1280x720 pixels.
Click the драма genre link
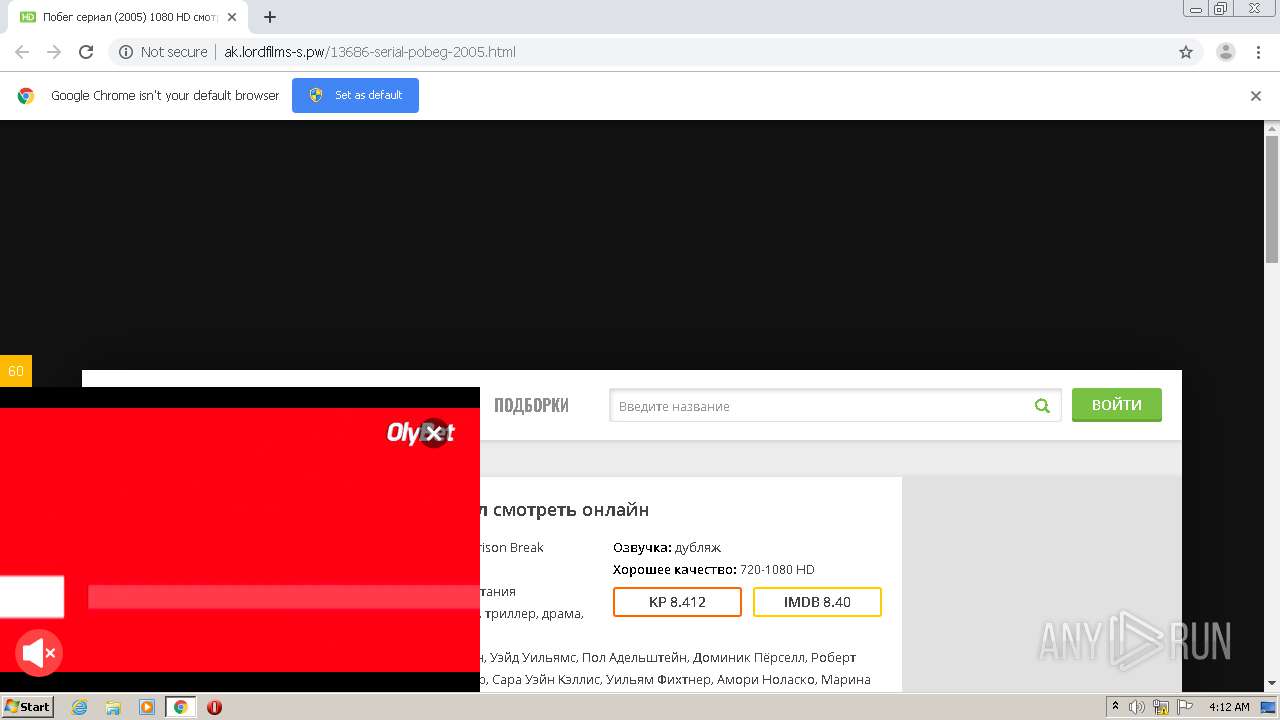[x=561, y=613]
